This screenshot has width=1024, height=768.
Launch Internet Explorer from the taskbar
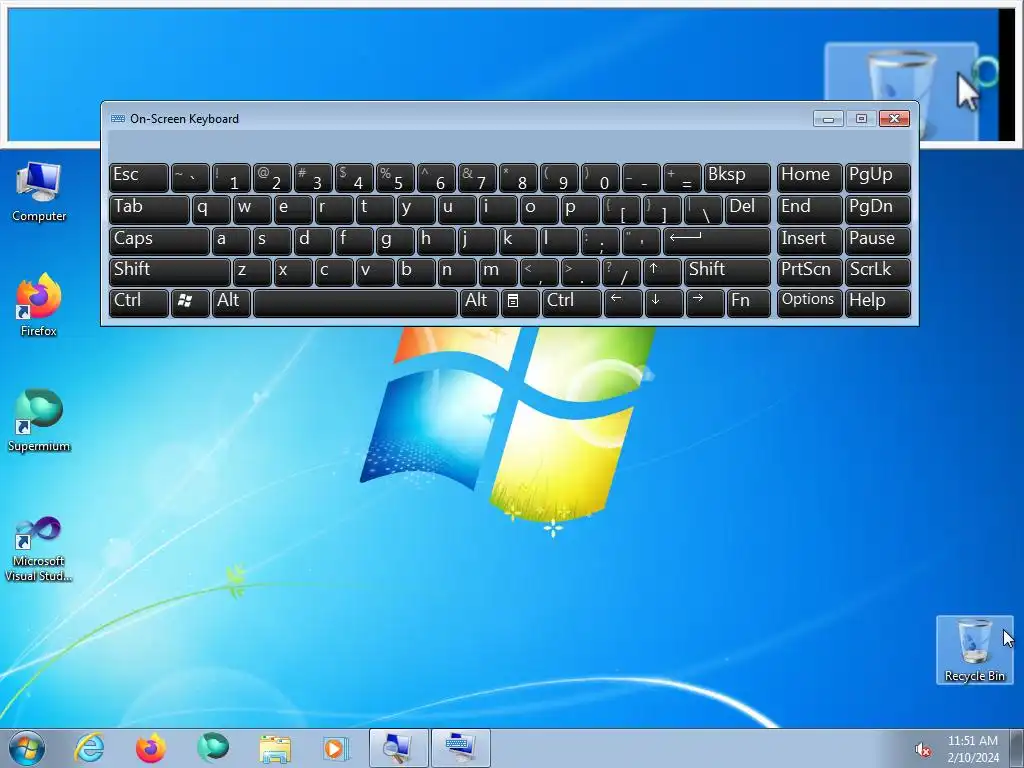[x=89, y=748]
